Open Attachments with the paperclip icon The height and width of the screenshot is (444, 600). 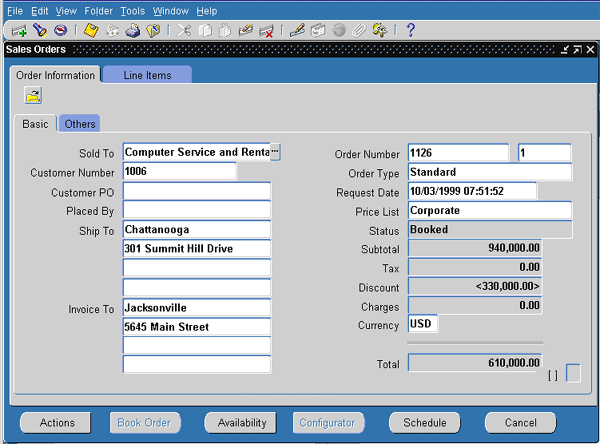click(x=359, y=30)
